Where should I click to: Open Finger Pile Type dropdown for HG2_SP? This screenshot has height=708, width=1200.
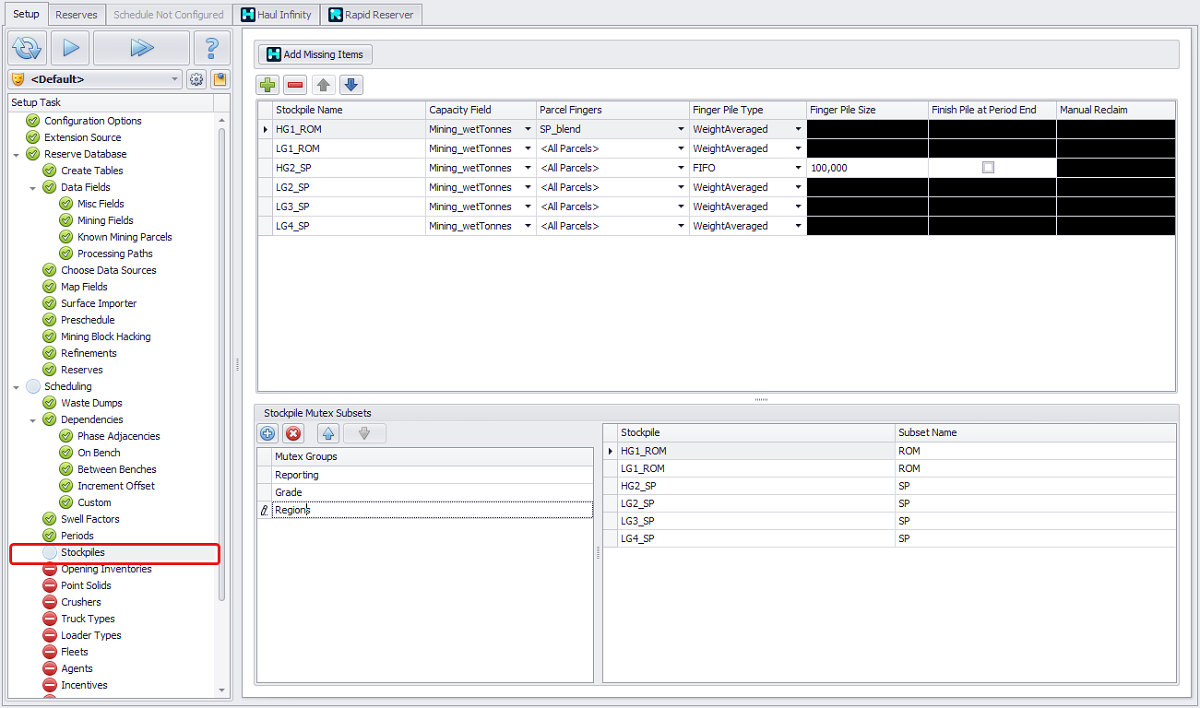798,168
